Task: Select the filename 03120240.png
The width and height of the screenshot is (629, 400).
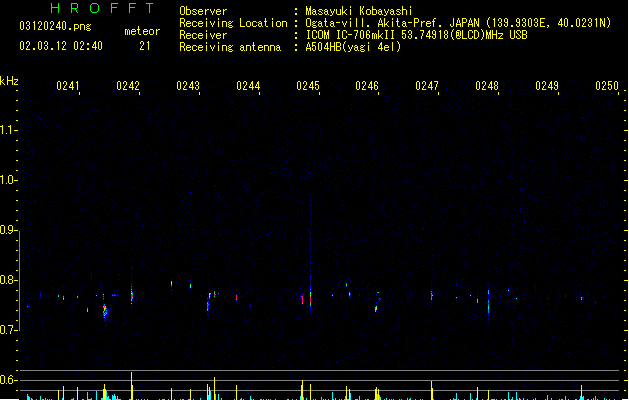Action: (x=55, y=26)
